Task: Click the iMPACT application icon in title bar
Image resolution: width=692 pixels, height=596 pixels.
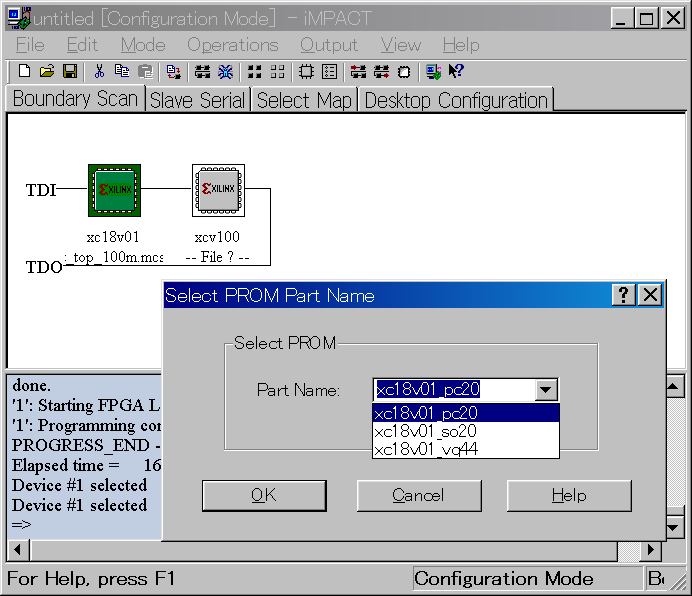Action: click(x=20, y=18)
